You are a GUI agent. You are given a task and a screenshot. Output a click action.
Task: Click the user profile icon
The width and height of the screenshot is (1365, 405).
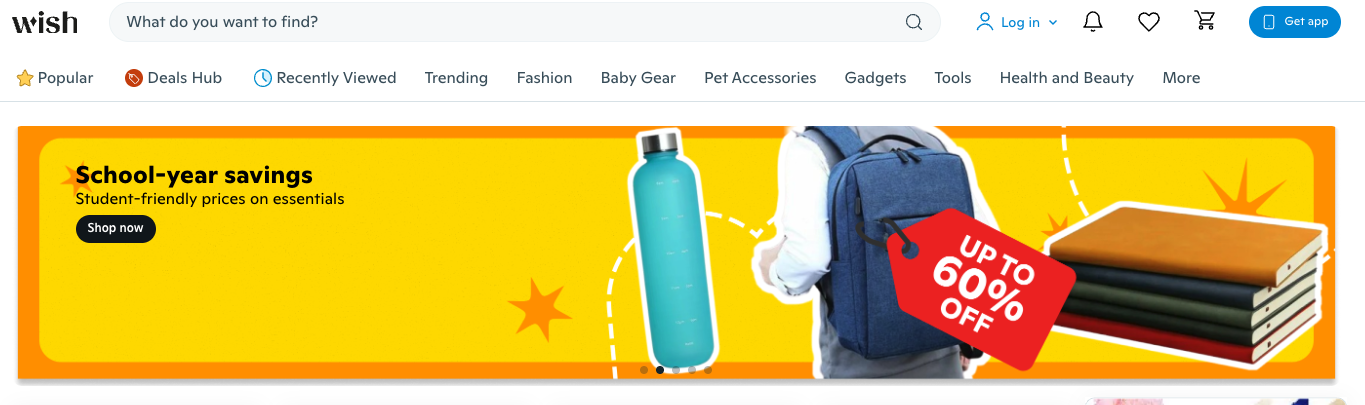(x=985, y=22)
